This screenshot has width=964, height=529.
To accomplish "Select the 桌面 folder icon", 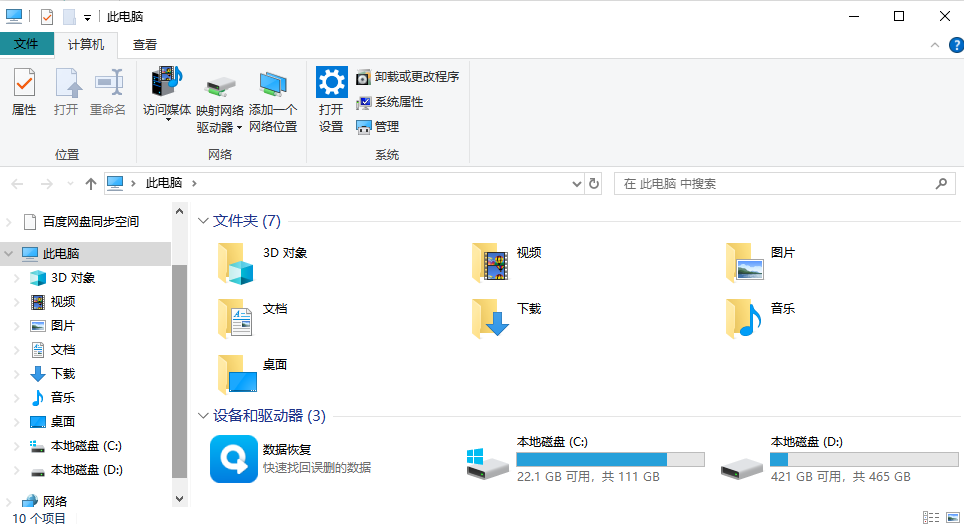I will (237, 375).
